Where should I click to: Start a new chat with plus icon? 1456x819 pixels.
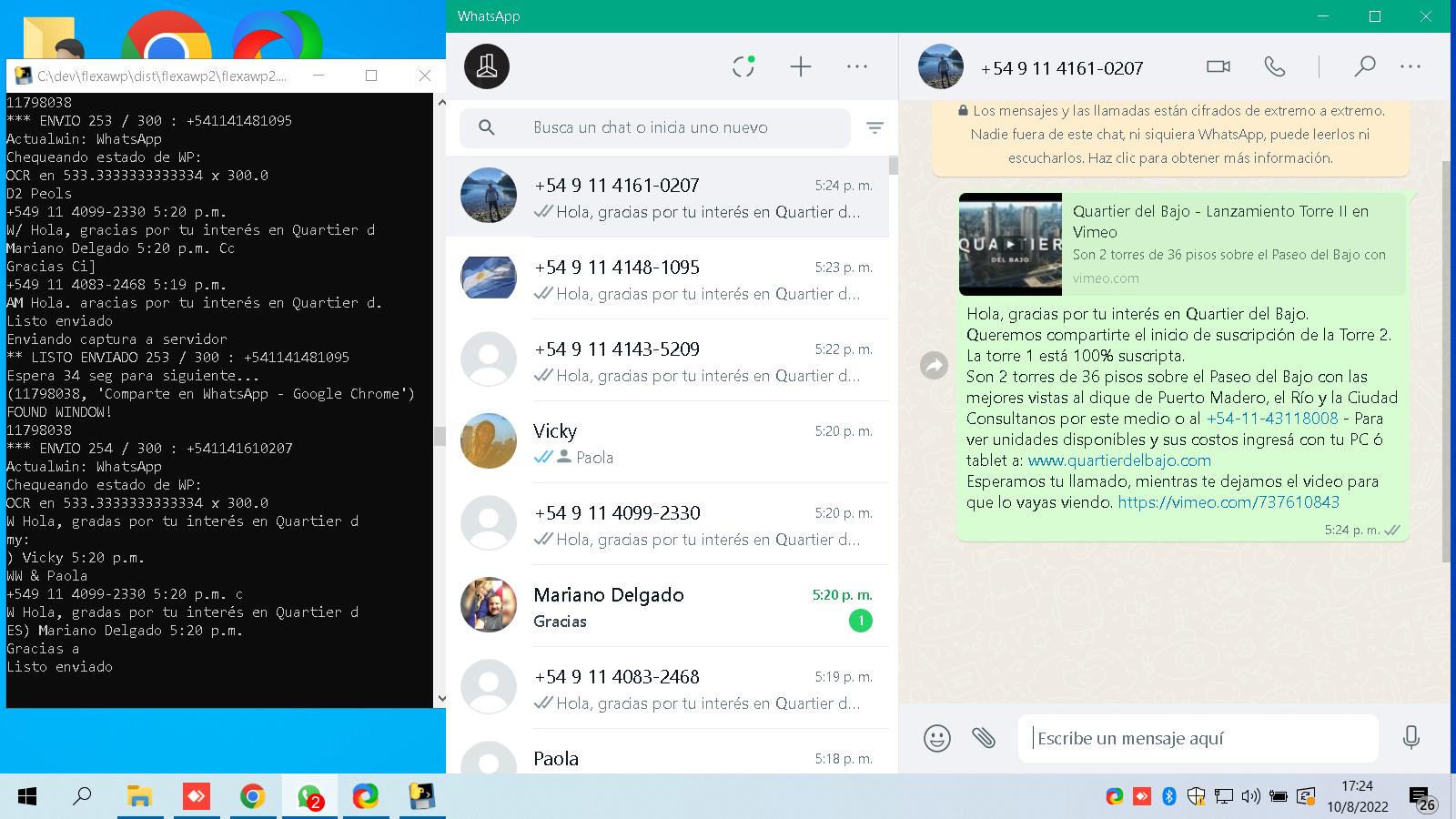pyautogui.click(x=800, y=66)
